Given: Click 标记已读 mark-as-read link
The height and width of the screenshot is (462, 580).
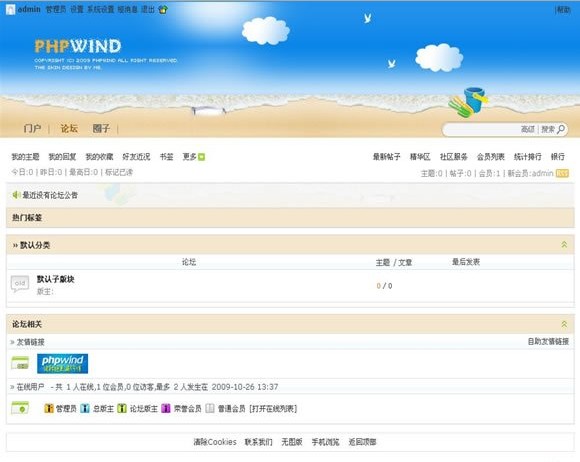Looking at the screenshot, I should coord(119,172).
